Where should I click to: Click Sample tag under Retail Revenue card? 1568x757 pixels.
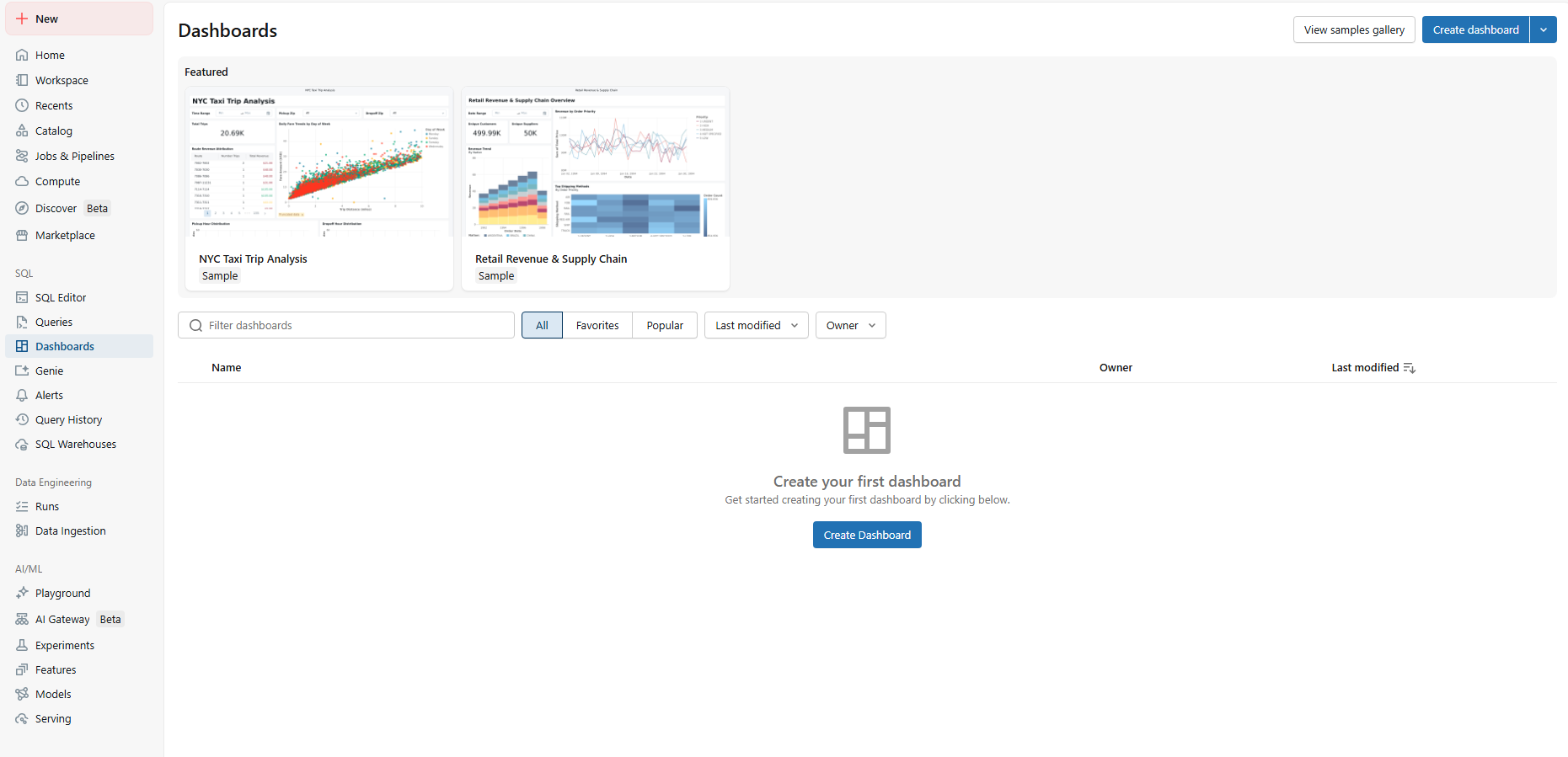496,276
